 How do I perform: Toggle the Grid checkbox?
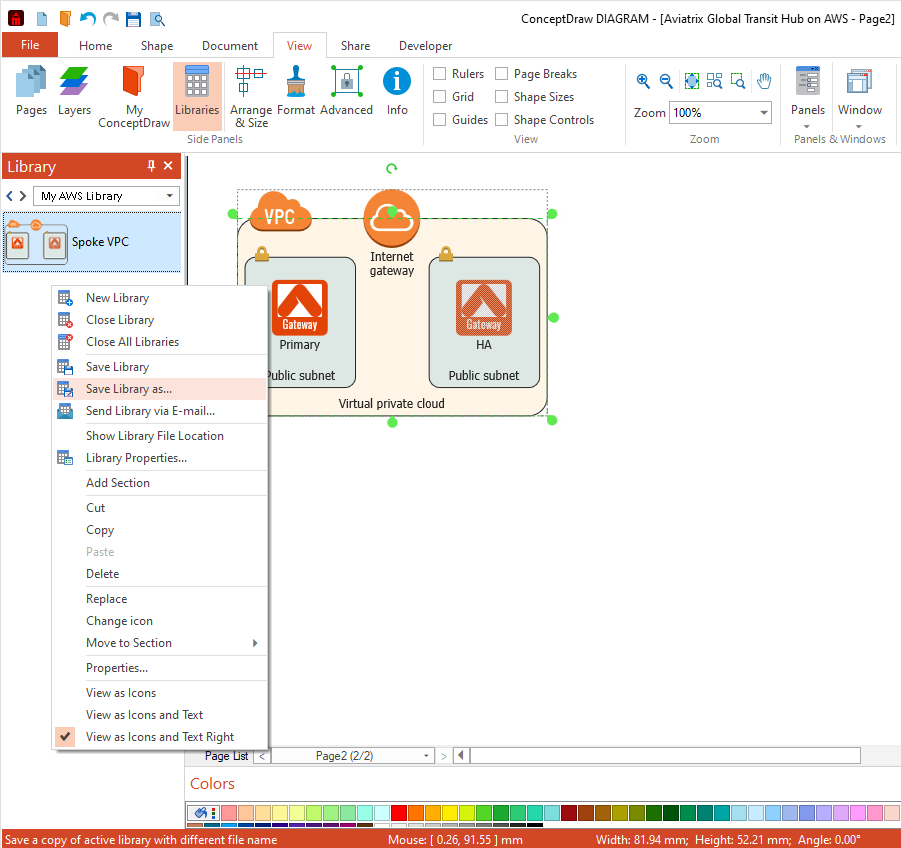click(x=440, y=97)
